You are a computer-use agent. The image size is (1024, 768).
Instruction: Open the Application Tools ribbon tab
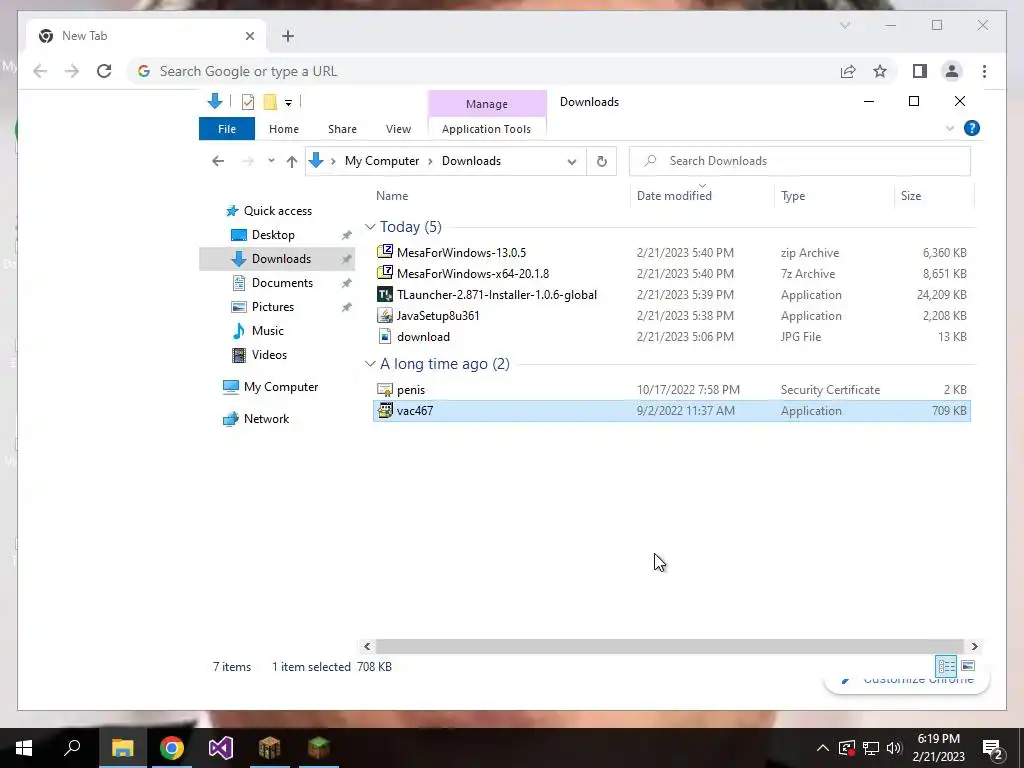tap(487, 129)
